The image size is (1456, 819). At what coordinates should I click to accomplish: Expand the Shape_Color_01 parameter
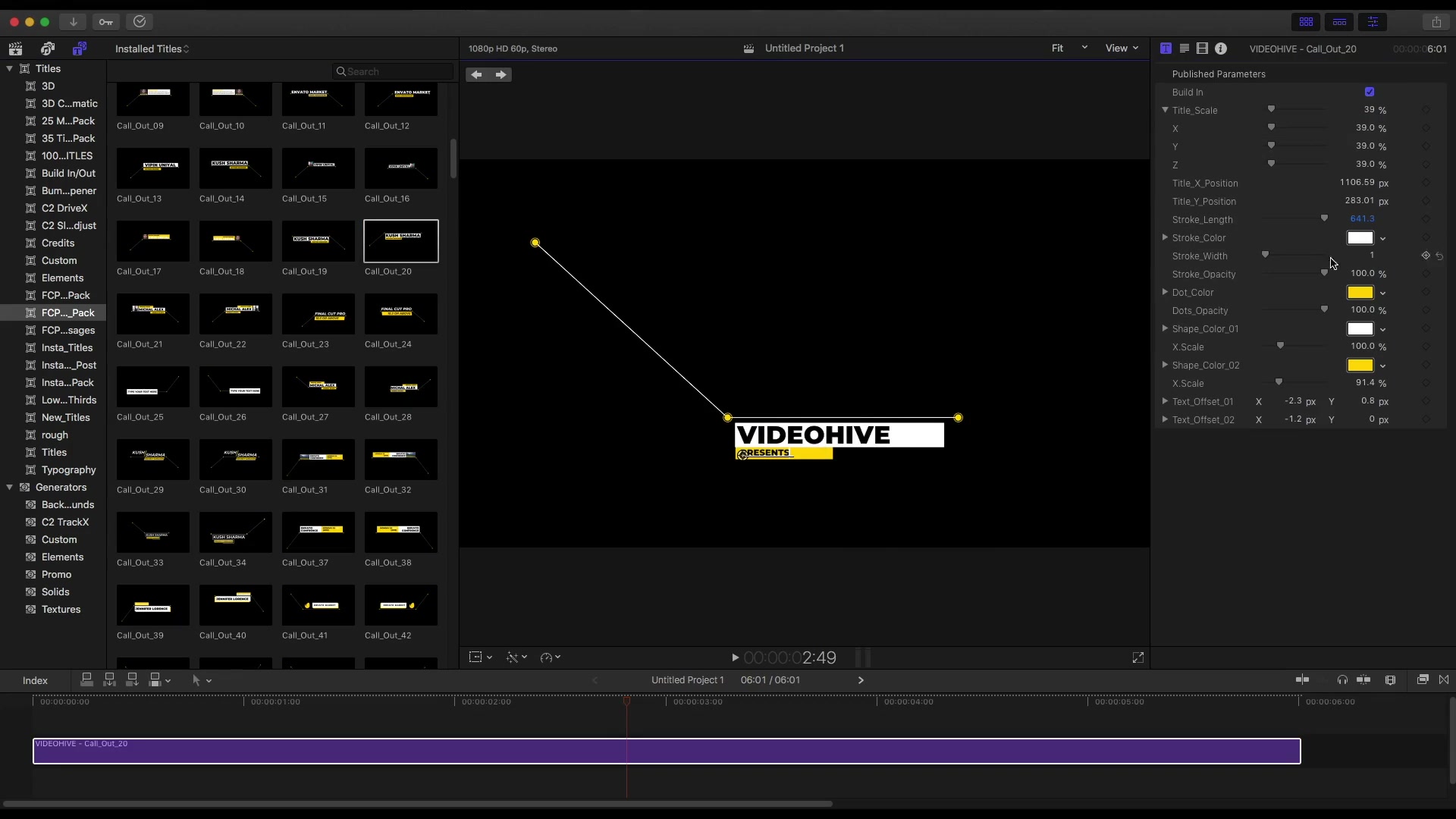coord(1166,328)
